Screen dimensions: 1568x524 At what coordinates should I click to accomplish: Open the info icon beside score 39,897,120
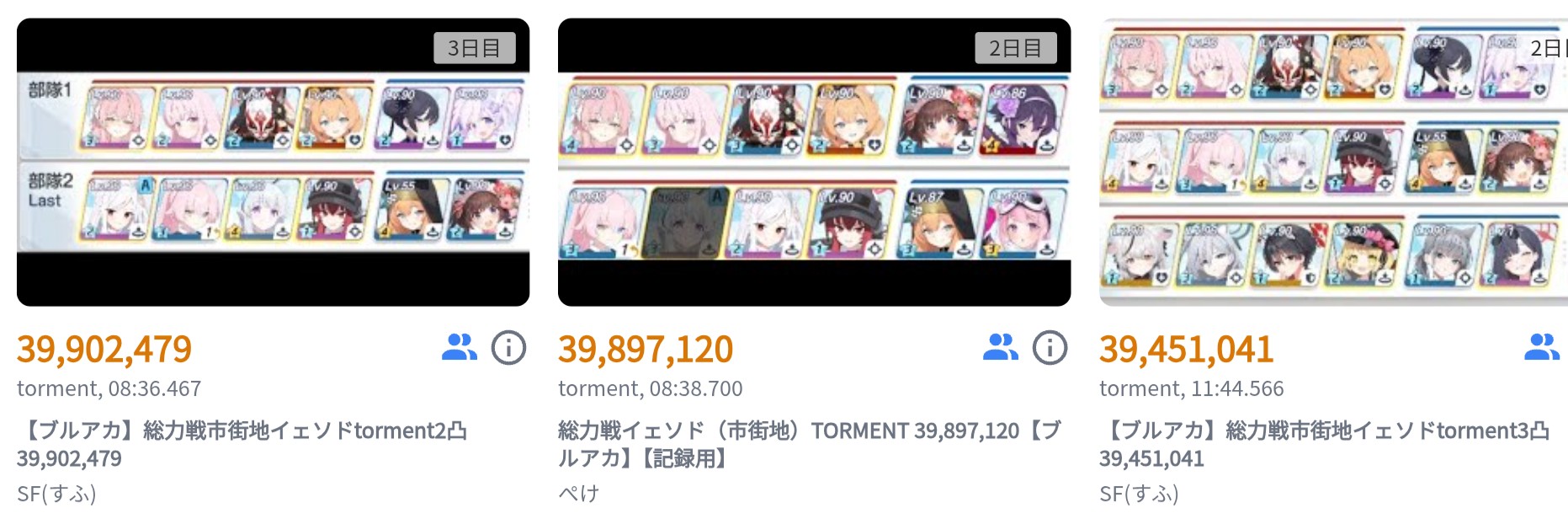tap(1050, 347)
